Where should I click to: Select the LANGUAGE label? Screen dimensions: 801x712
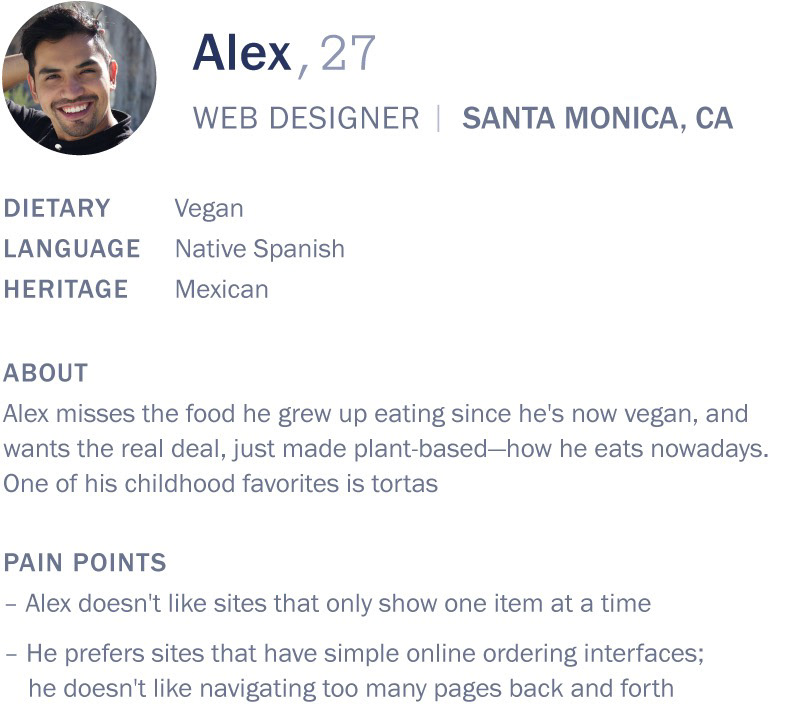pyautogui.click(x=72, y=249)
